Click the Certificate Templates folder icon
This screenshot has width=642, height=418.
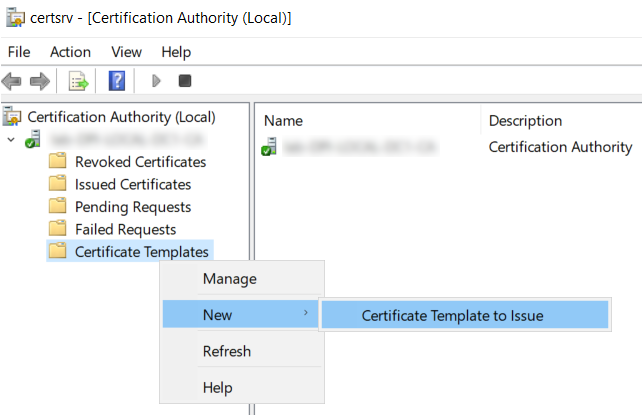coord(57,251)
